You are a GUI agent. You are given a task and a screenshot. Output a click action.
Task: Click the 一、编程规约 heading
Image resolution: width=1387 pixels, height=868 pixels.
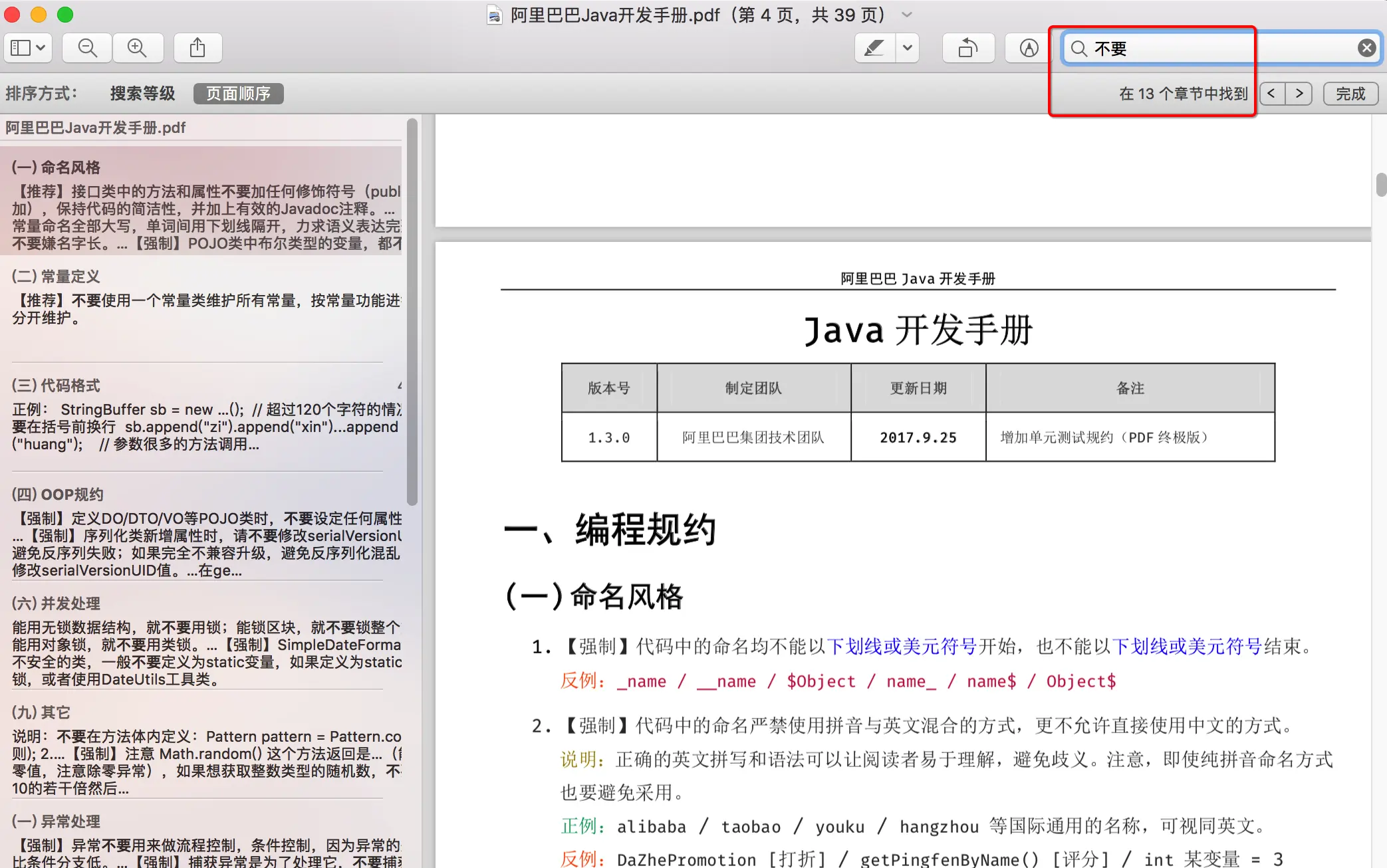click(x=610, y=530)
